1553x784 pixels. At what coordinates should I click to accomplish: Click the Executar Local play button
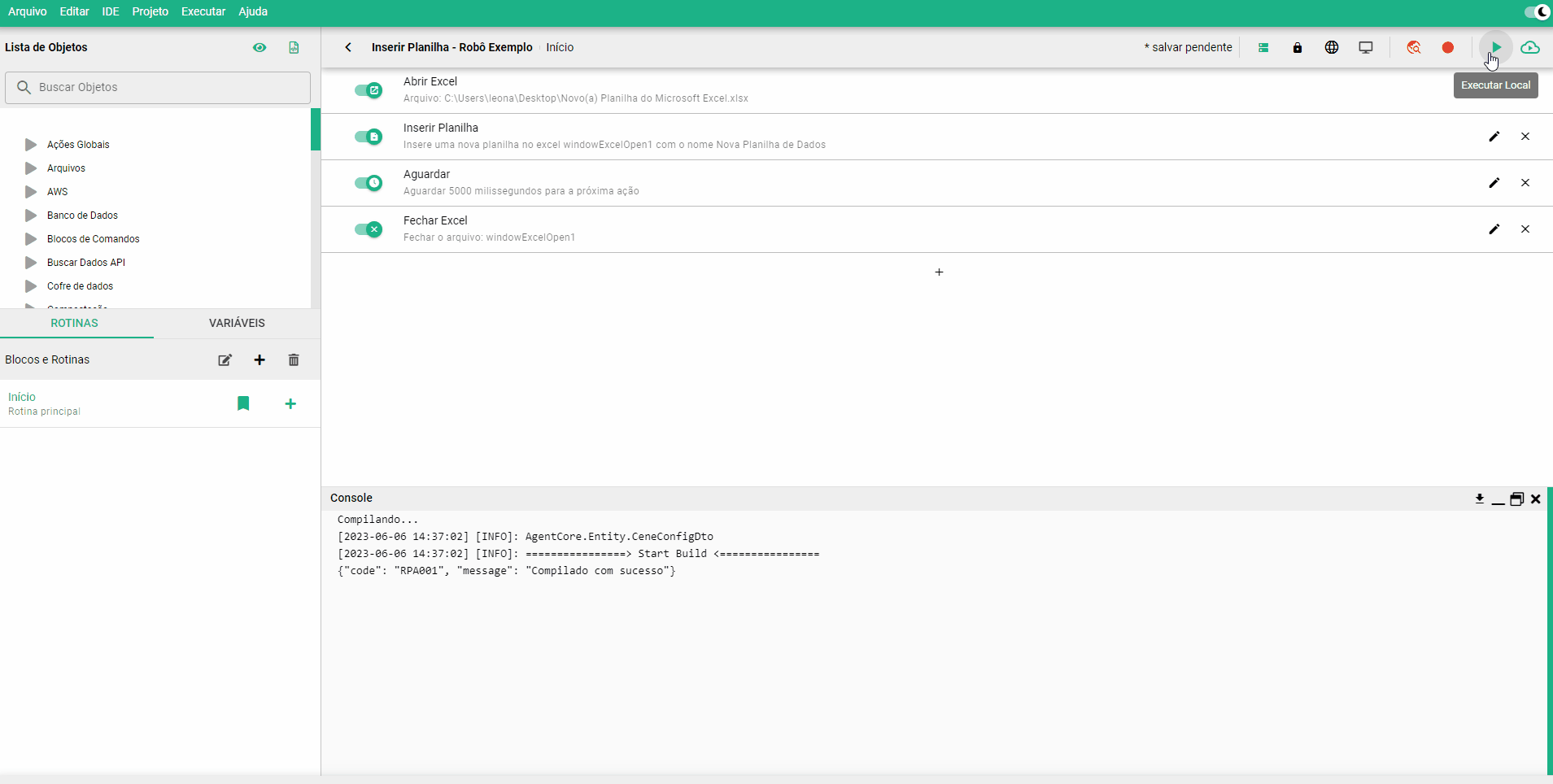(x=1495, y=47)
